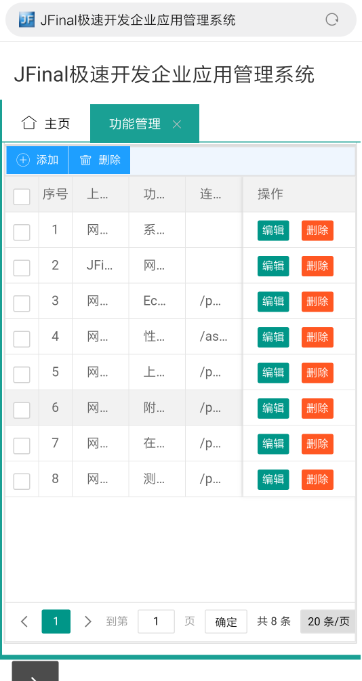Screen dimensions: 362x681
Task: Expand sidebar with bottom arrow button
Action: pos(35,671)
